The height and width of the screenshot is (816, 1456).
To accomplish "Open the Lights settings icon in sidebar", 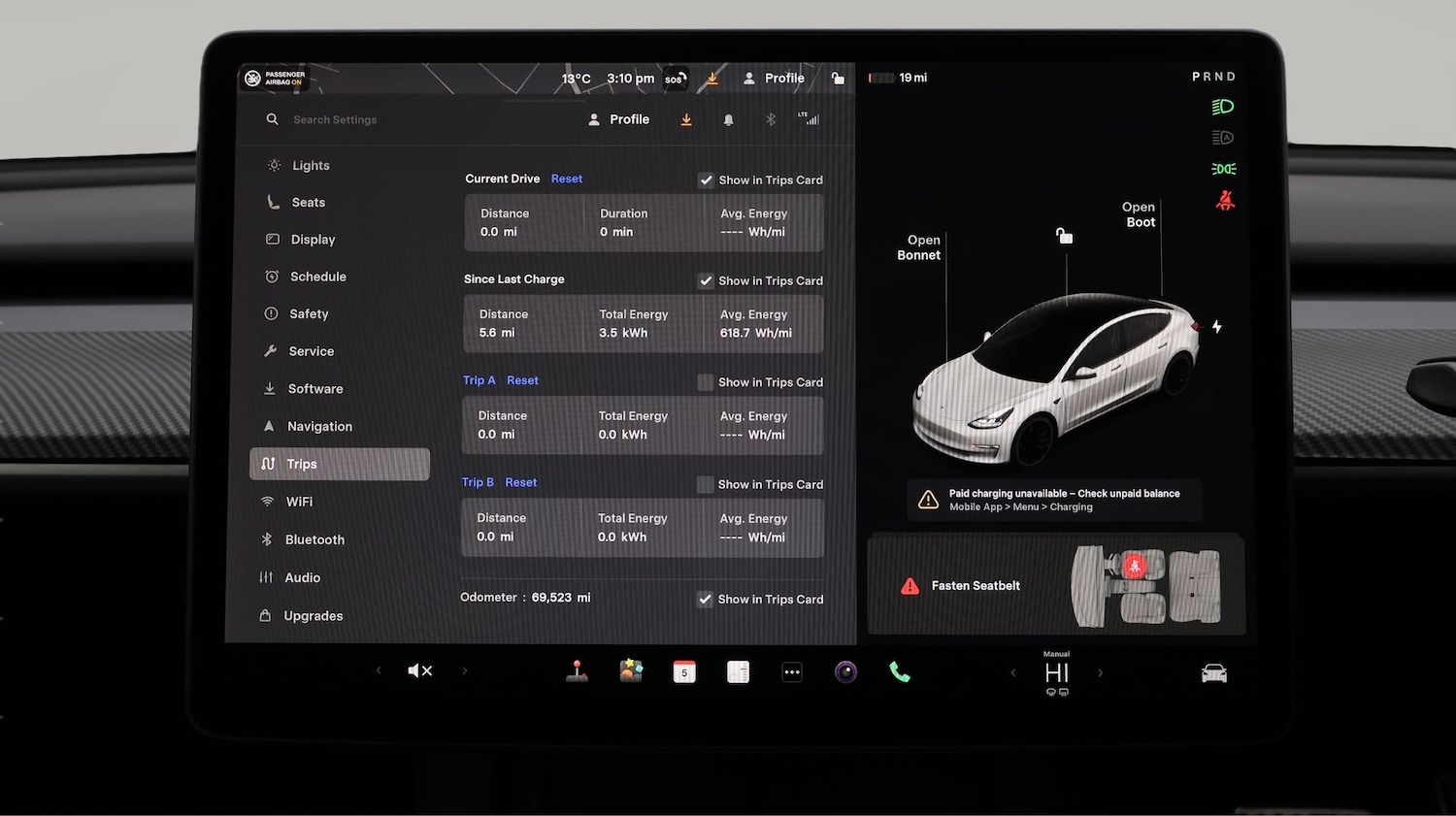I will point(274,165).
